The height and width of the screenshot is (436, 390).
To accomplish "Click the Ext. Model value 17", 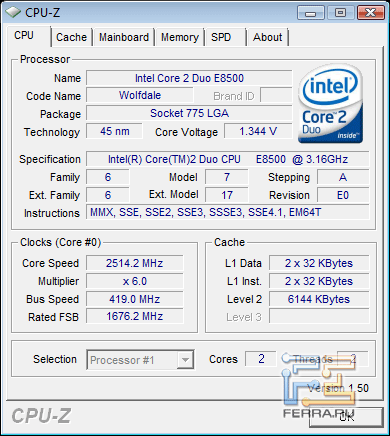I will pos(227,195).
